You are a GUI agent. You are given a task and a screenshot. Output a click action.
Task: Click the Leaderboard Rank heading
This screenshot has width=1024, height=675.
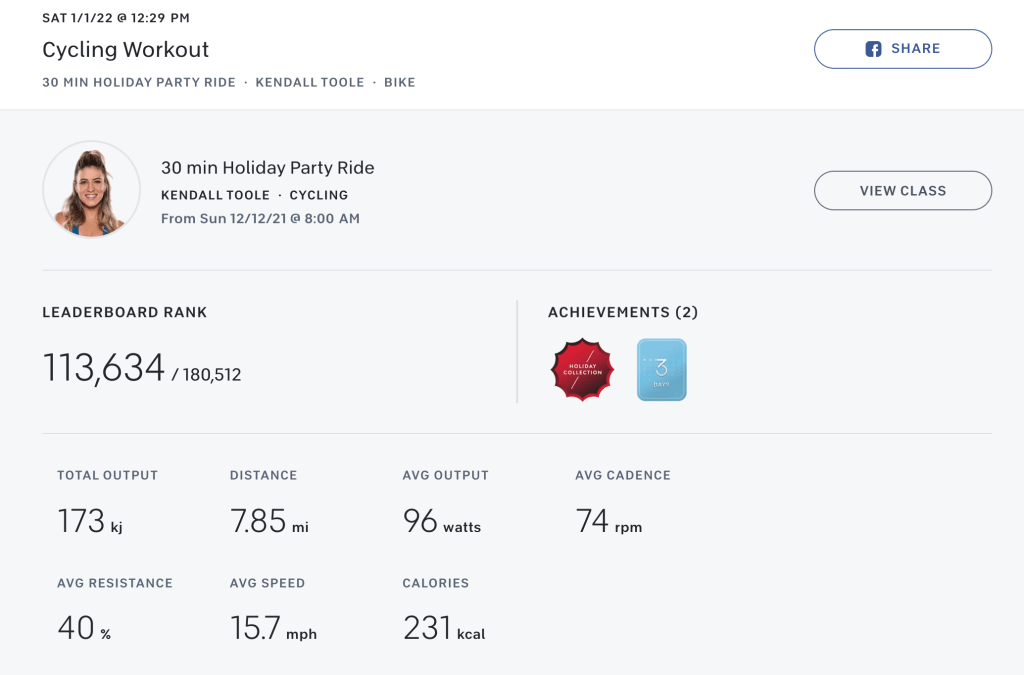tap(124, 312)
